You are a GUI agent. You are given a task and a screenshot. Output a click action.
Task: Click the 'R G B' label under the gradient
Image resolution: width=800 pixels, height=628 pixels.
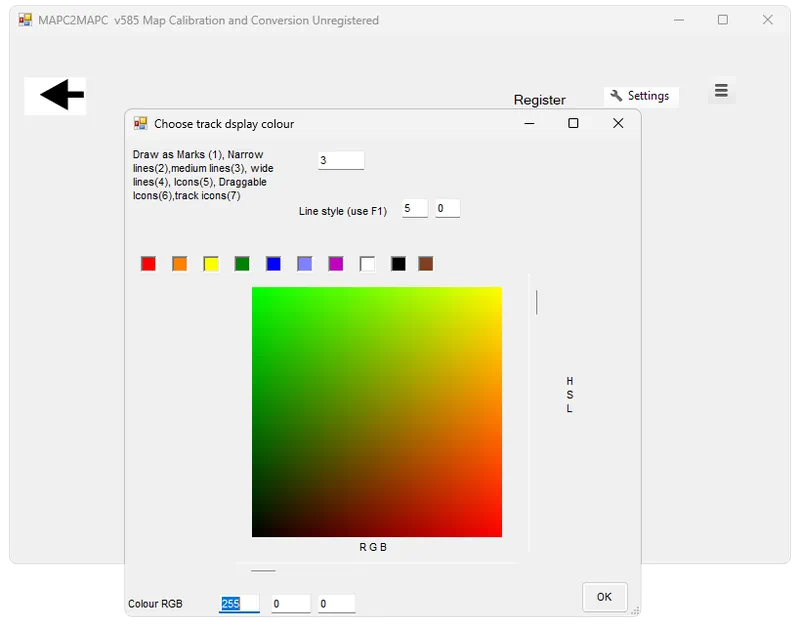coord(373,547)
